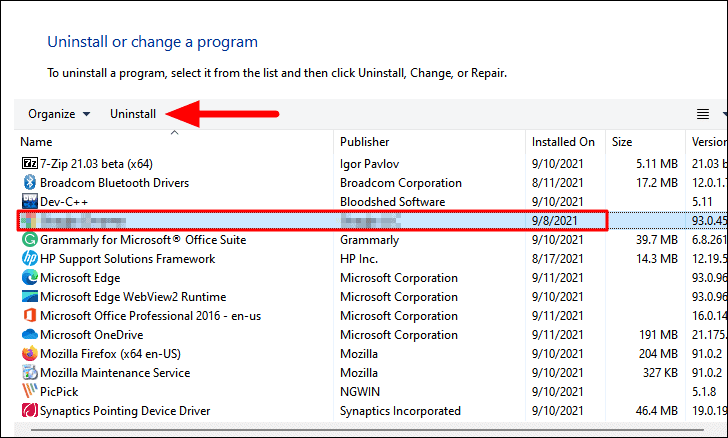This screenshot has height=438, width=728.
Task: Sort by the Size column header
Action: [x=622, y=142]
